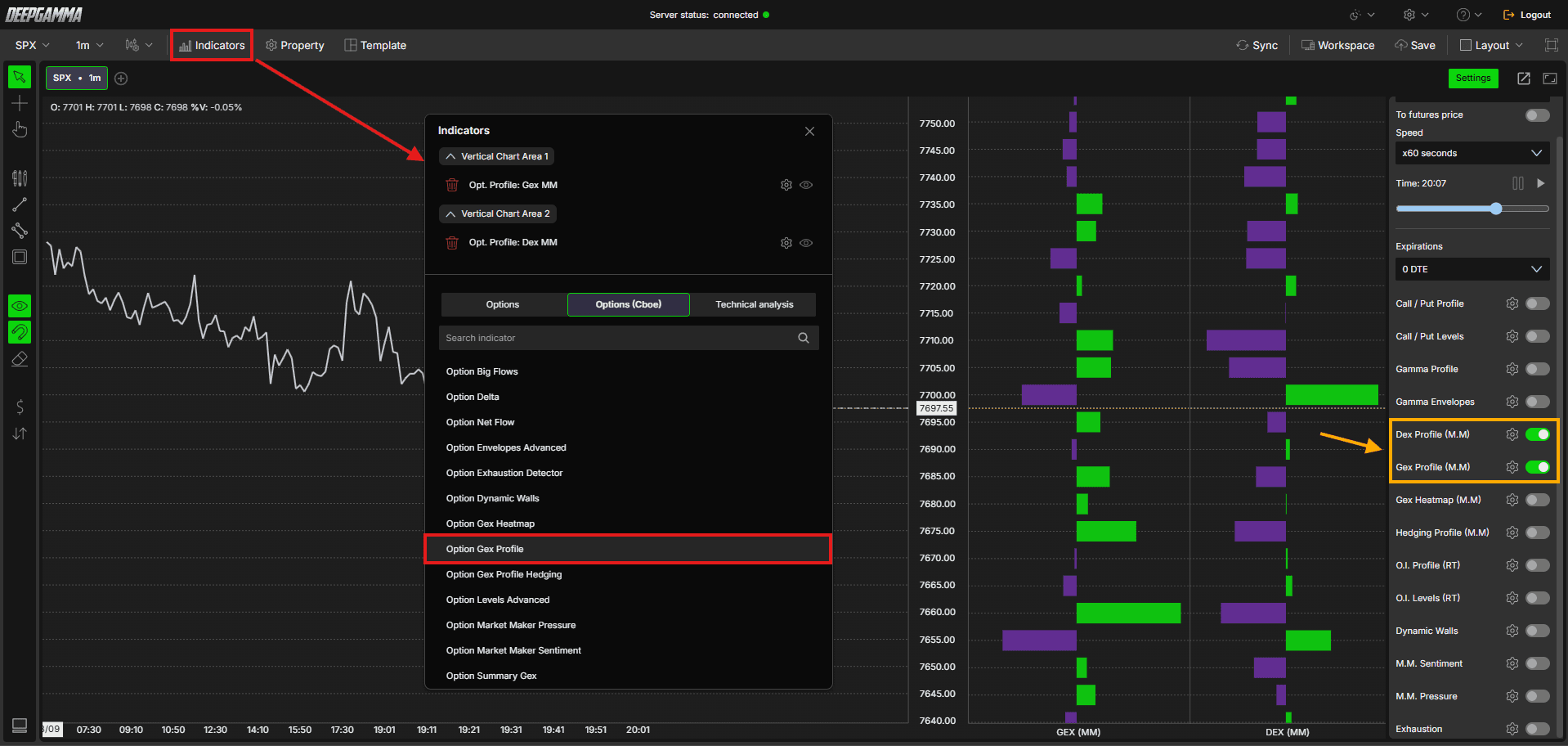
Task: Open the Indicators toolbar button
Action: pos(212,45)
